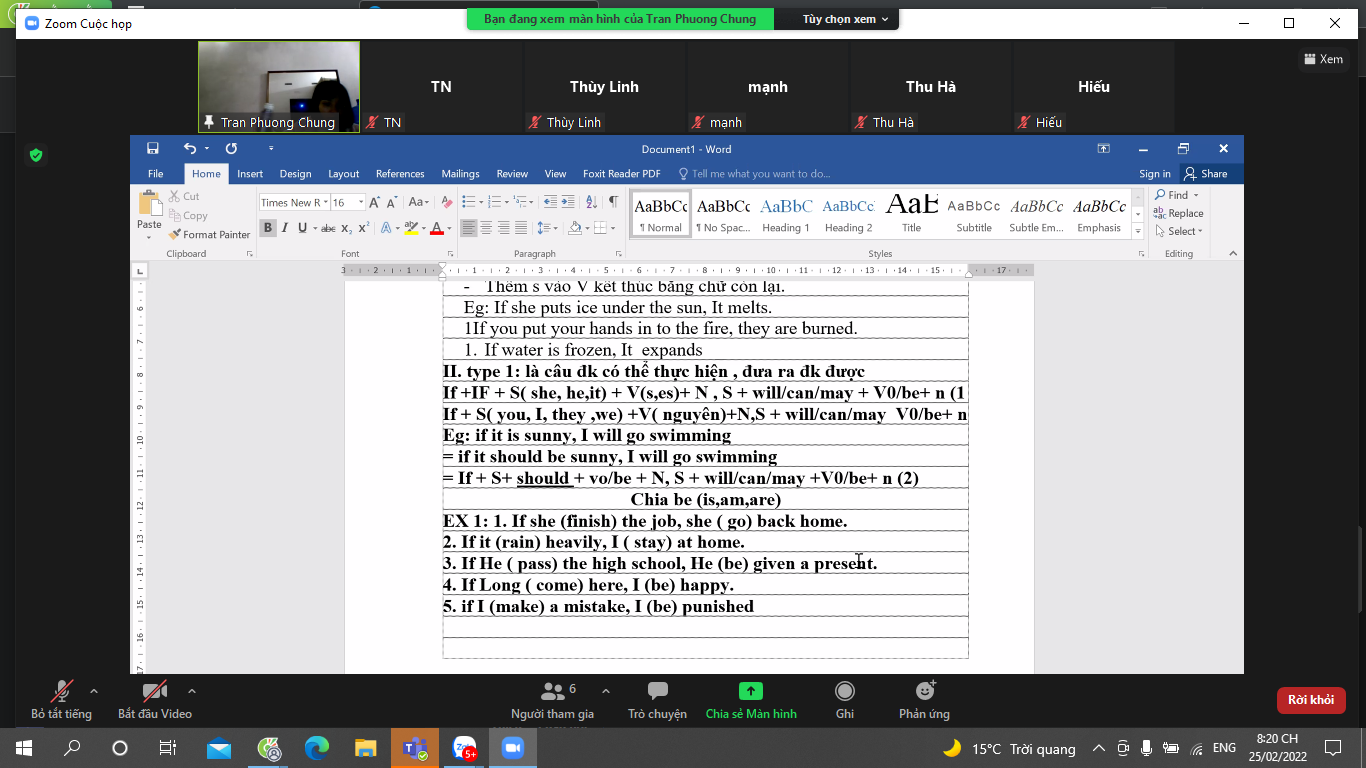This screenshot has height=768, width=1366.
Task: Open Zoom chat (Trò chuyện)
Action: click(657, 700)
